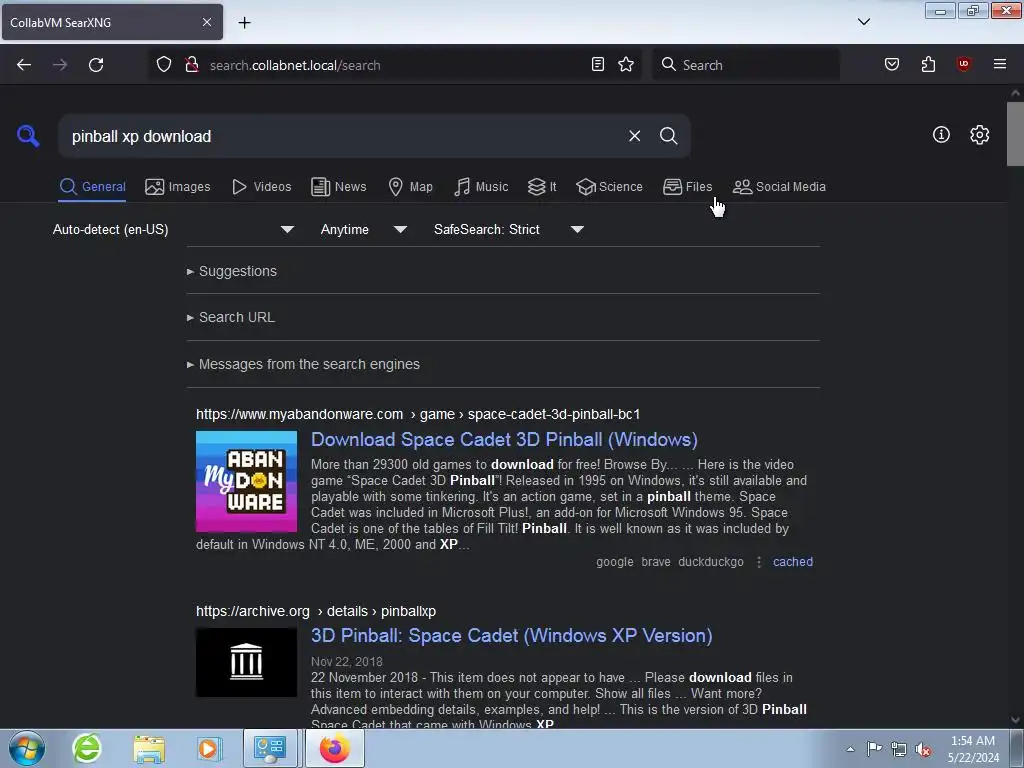The height and width of the screenshot is (768, 1024).
Task: Switch to the Map category
Action: [x=410, y=187]
